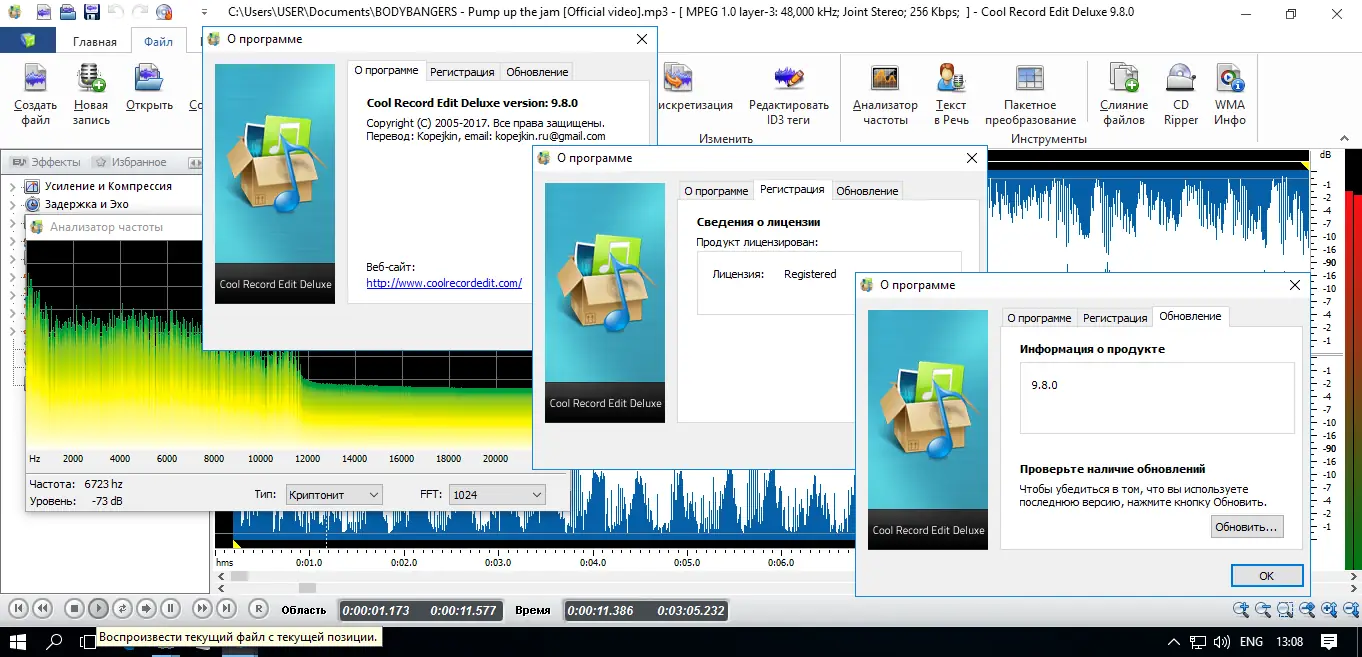Viewport: 1362px width, 657px height.
Task: Select Регистрация tab in front About dialog
Action: 1115,318
